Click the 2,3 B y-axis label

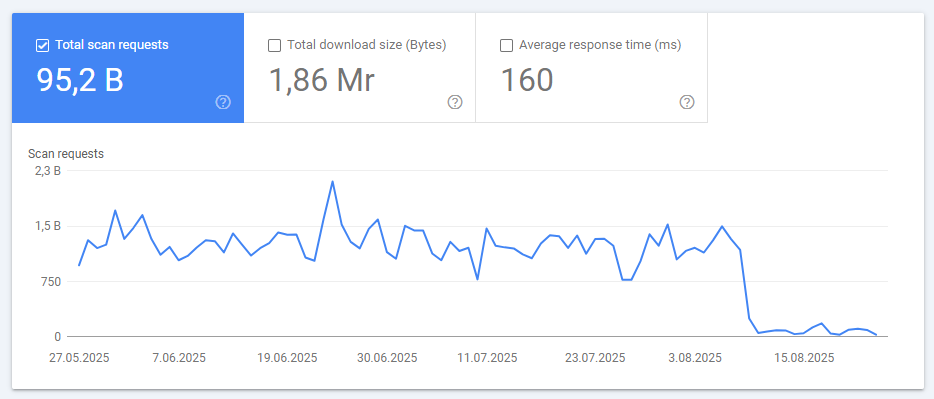pos(49,171)
